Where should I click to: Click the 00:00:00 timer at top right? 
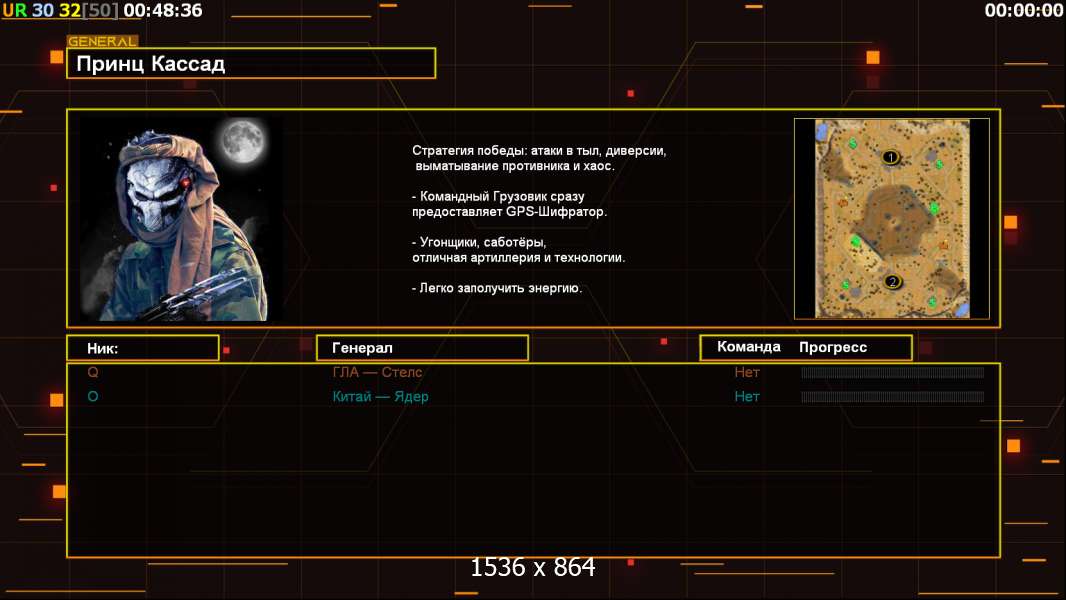1024,10
